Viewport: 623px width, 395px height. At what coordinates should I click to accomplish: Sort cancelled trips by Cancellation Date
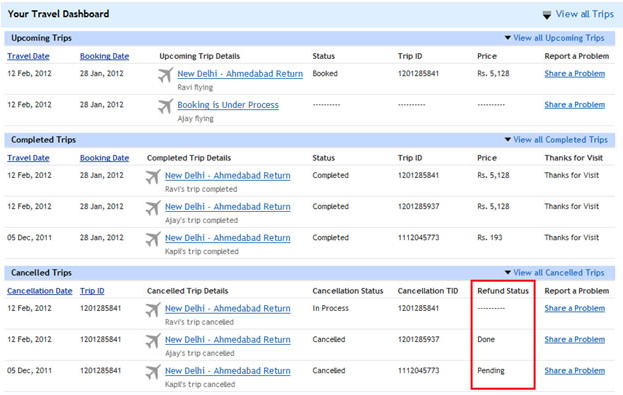tap(40, 291)
